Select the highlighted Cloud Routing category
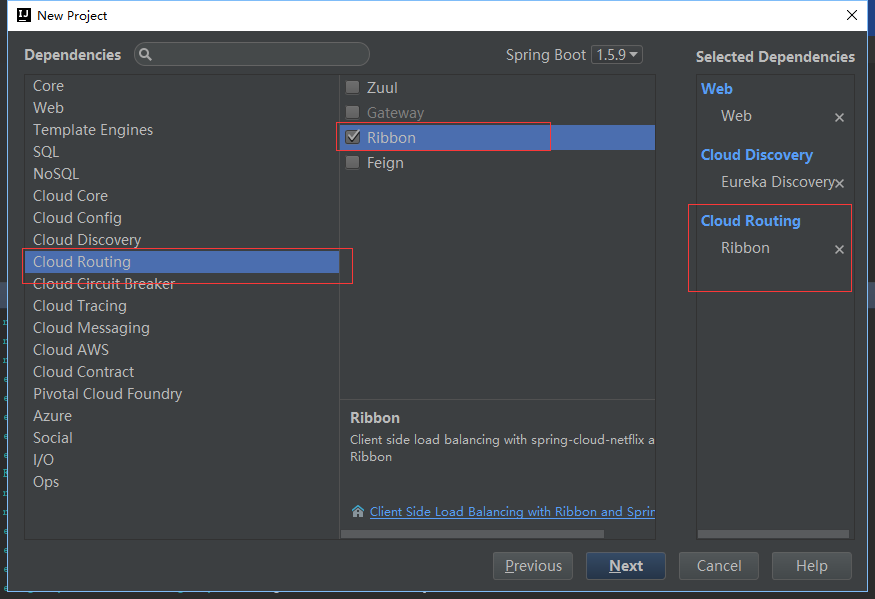Screen dimensions: 875x599 (x=182, y=262)
